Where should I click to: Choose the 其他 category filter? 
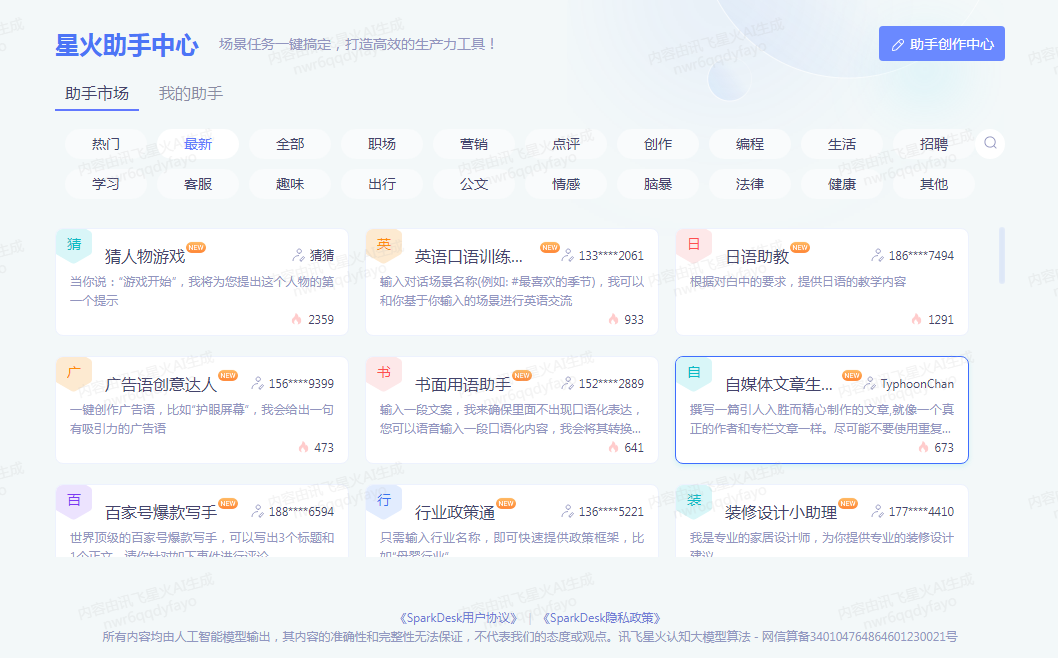pos(934,184)
